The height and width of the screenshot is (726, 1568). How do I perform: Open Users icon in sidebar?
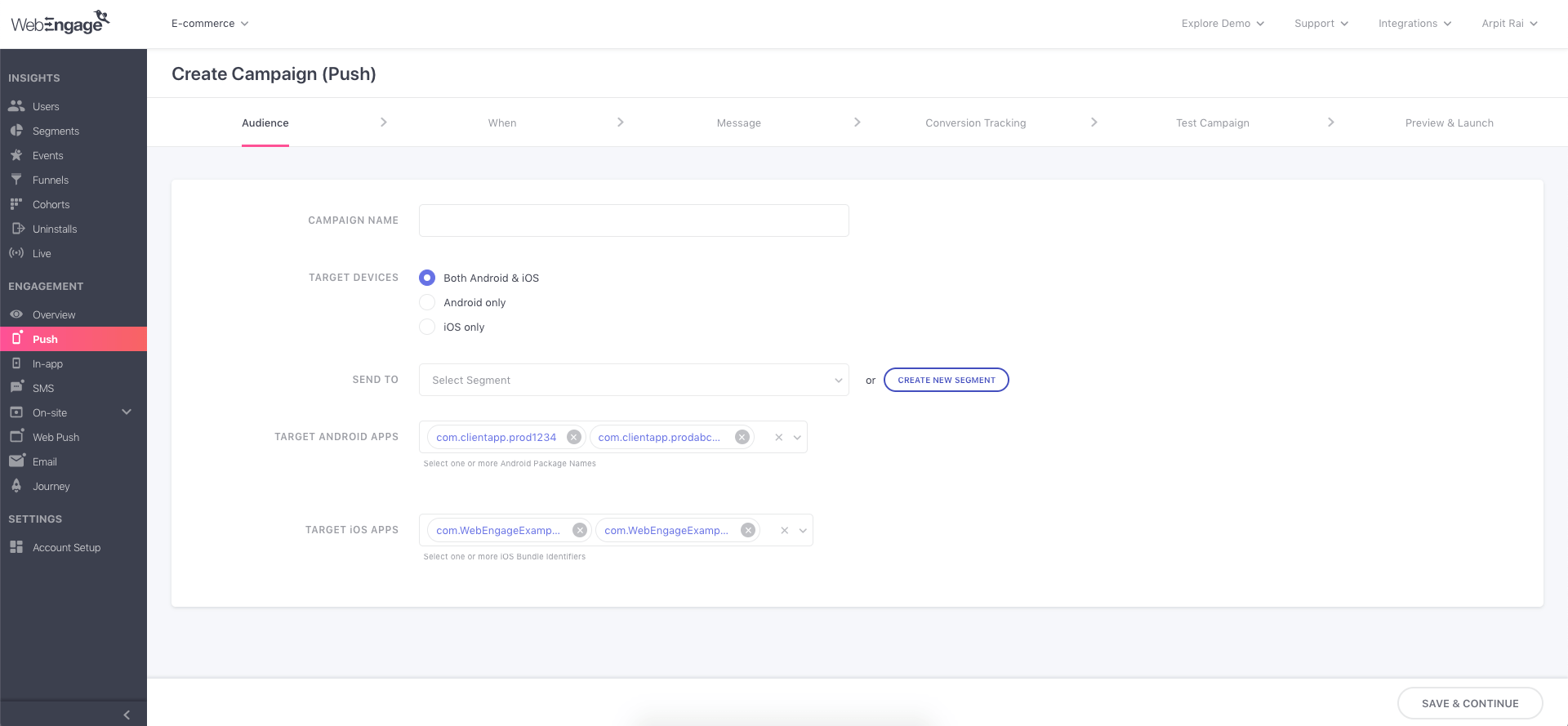pyautogui.click(x=16, y=106)
